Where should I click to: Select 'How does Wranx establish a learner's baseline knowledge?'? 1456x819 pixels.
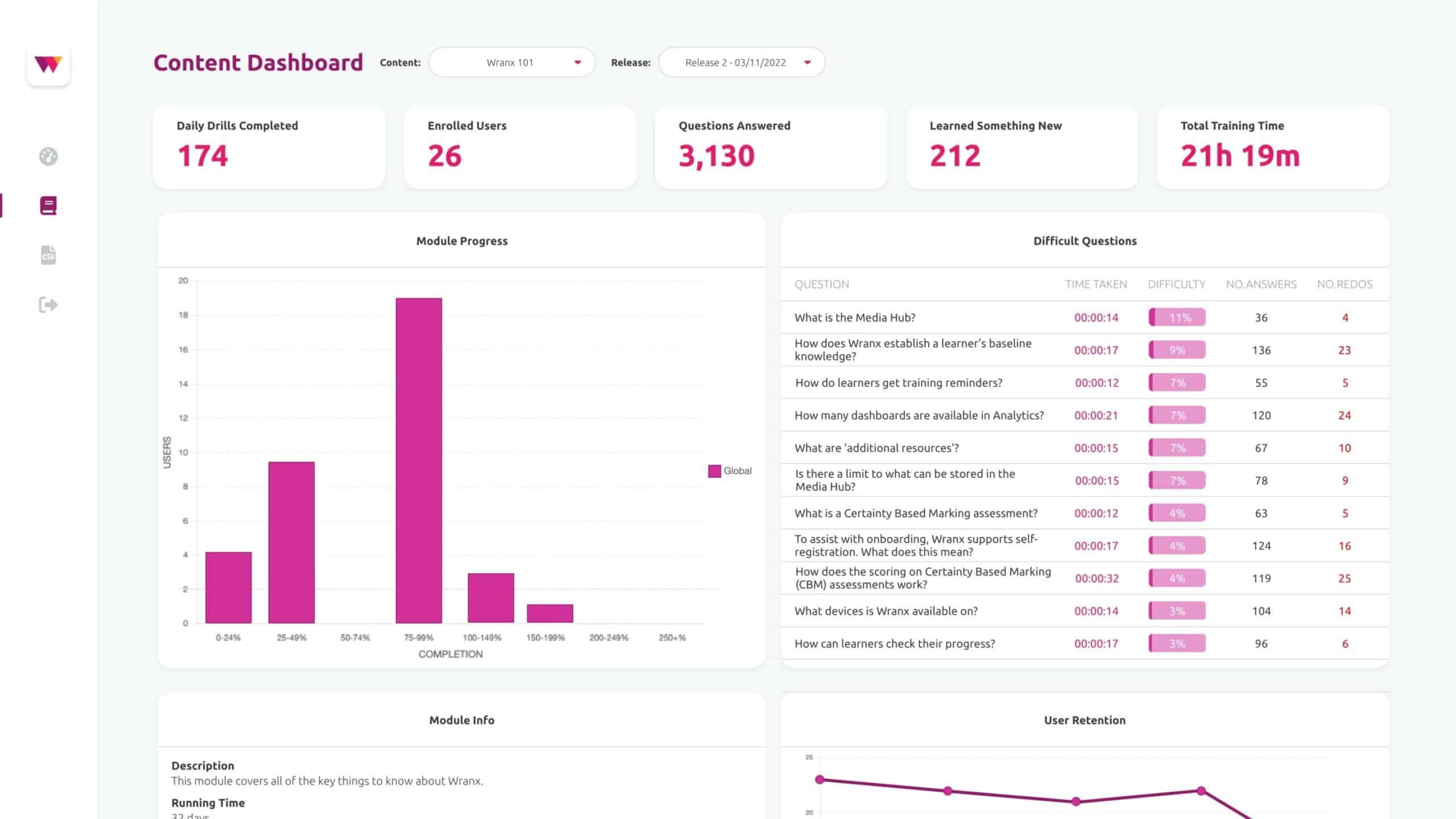click(x=913, y=350)
